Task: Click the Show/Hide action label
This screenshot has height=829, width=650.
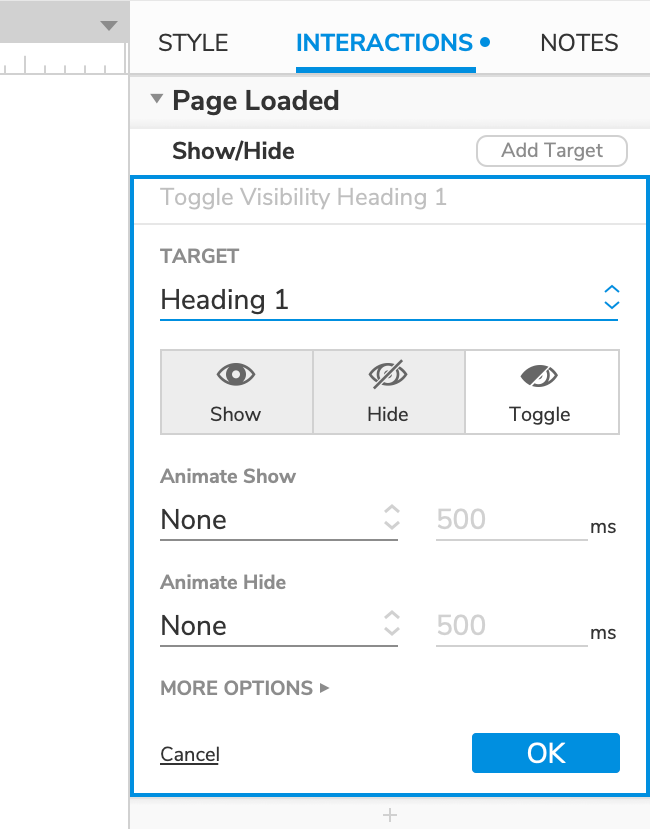Action: pyautogui.click(x=233, y=151)
